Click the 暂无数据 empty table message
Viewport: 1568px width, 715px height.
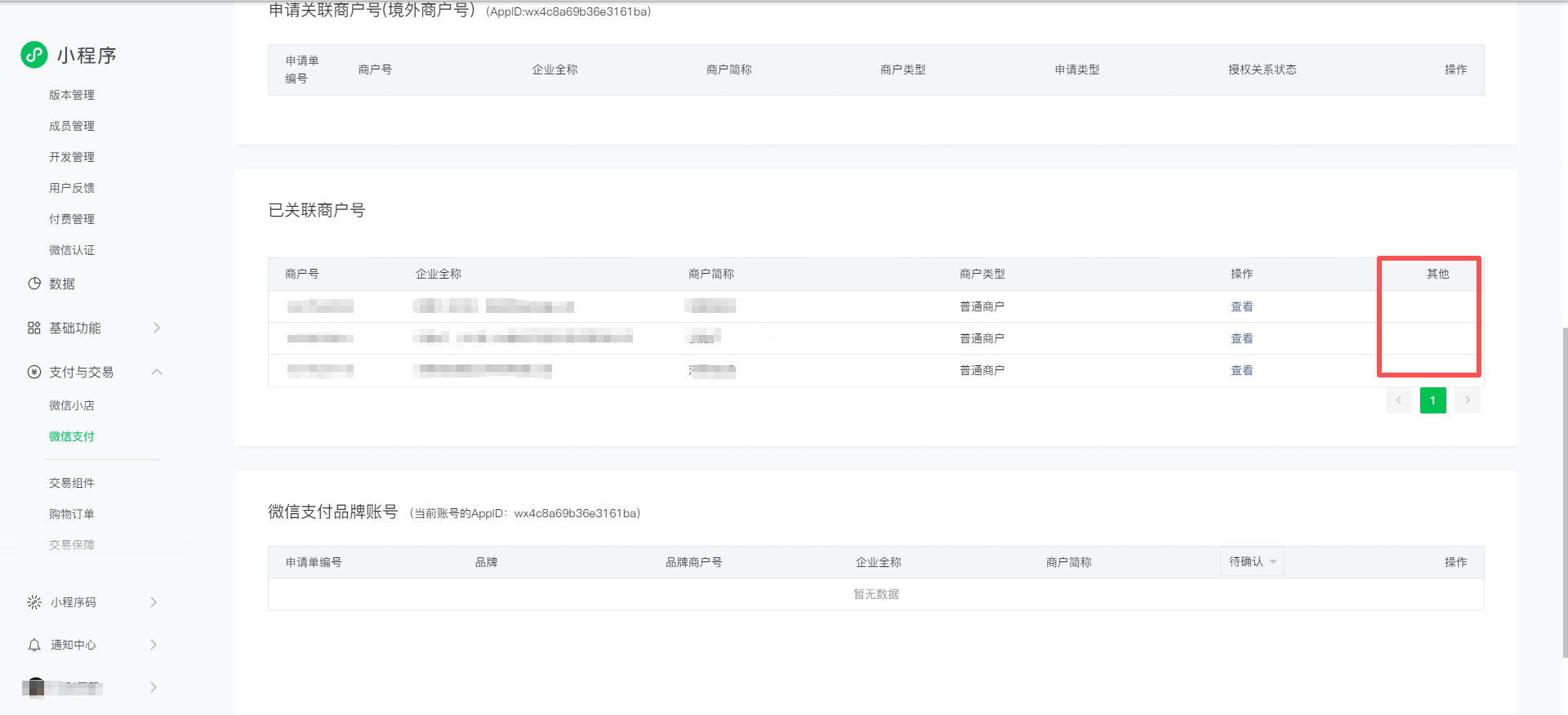pyautogui.click(x=876, y=594)
